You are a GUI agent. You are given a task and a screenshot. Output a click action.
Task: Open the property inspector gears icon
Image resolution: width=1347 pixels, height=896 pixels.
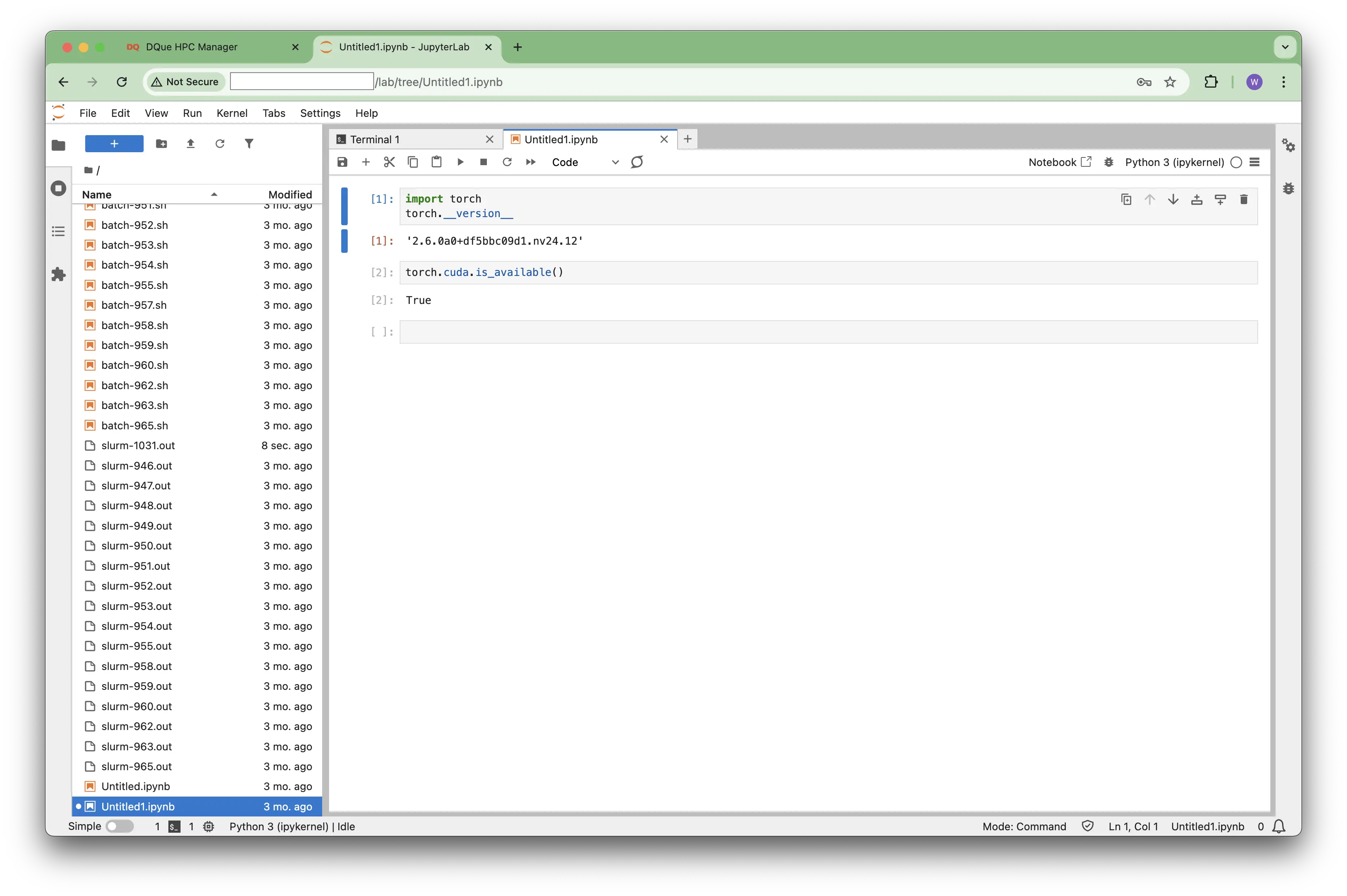pyautogui.click(x=1288, y=145)
